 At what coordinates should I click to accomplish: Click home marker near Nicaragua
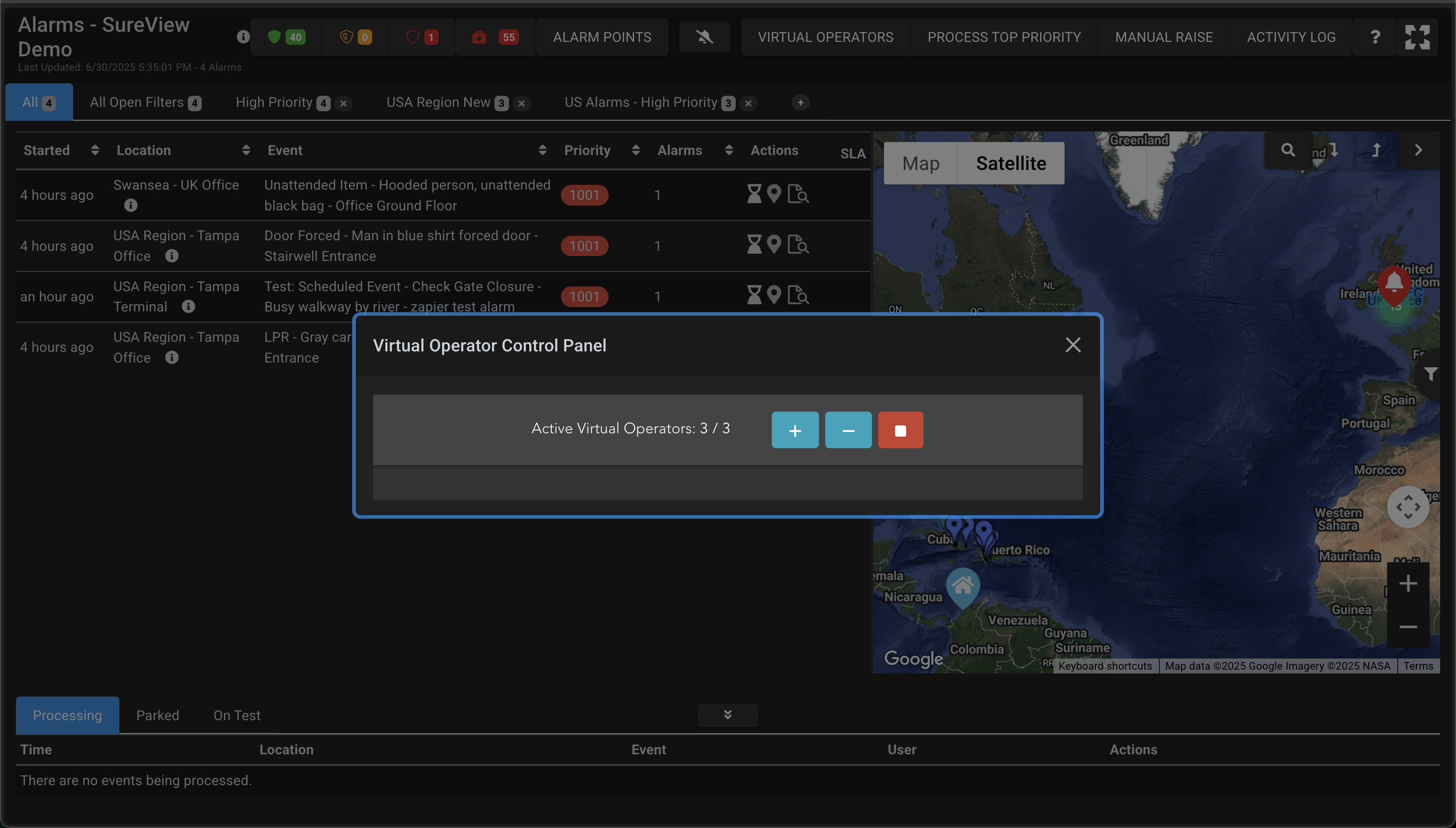[x=963, y=587]
